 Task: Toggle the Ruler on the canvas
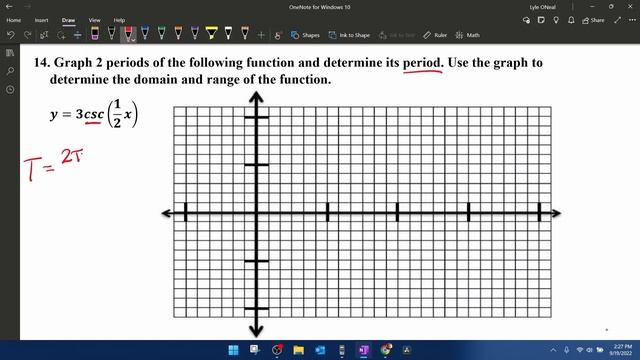coord(435,35)
